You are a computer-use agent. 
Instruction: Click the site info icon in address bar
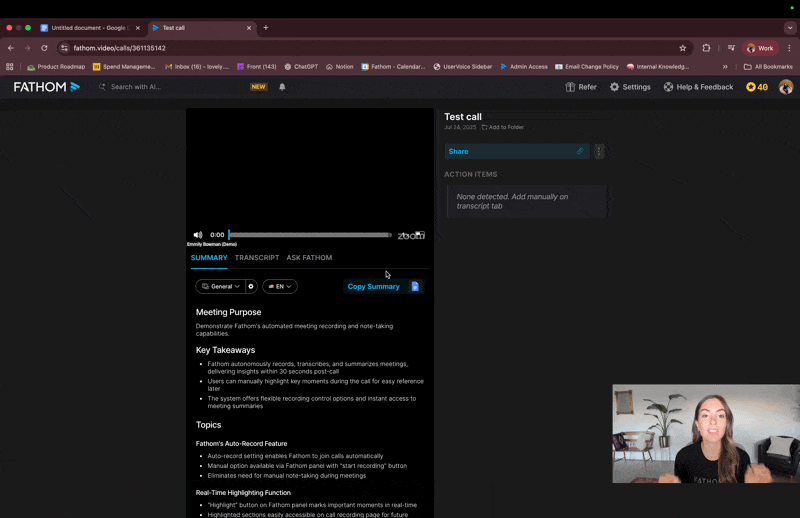coord(64,48)
